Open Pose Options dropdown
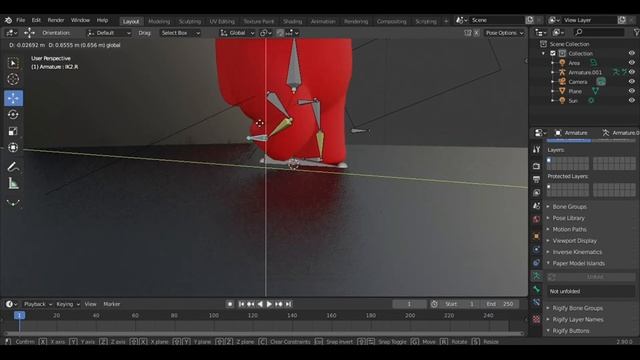This screenshot has width=640, height=360. pyautogui.click(x=504, y=33)
